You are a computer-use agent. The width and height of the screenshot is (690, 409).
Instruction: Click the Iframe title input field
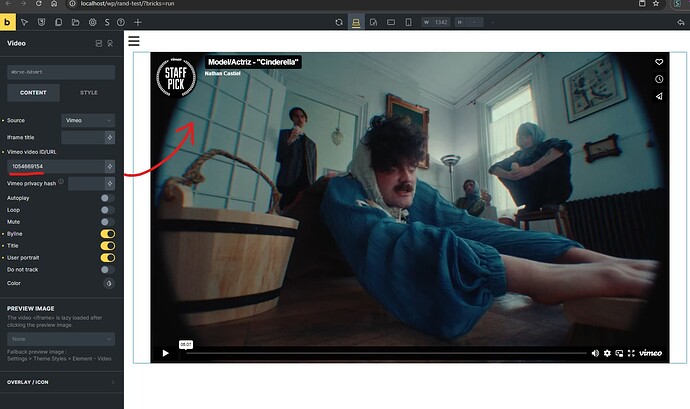[83, 137]
